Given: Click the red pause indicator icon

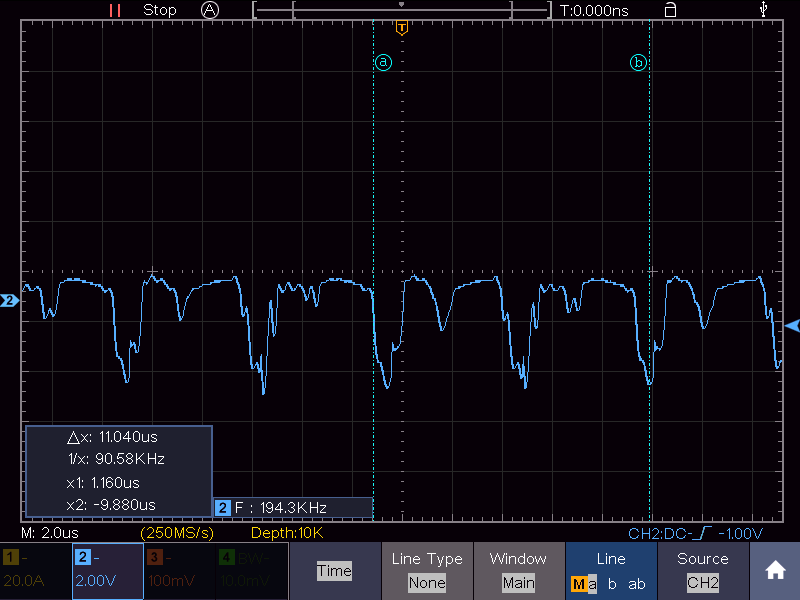Looking at the screenshot, I should [x=115, y=10].
